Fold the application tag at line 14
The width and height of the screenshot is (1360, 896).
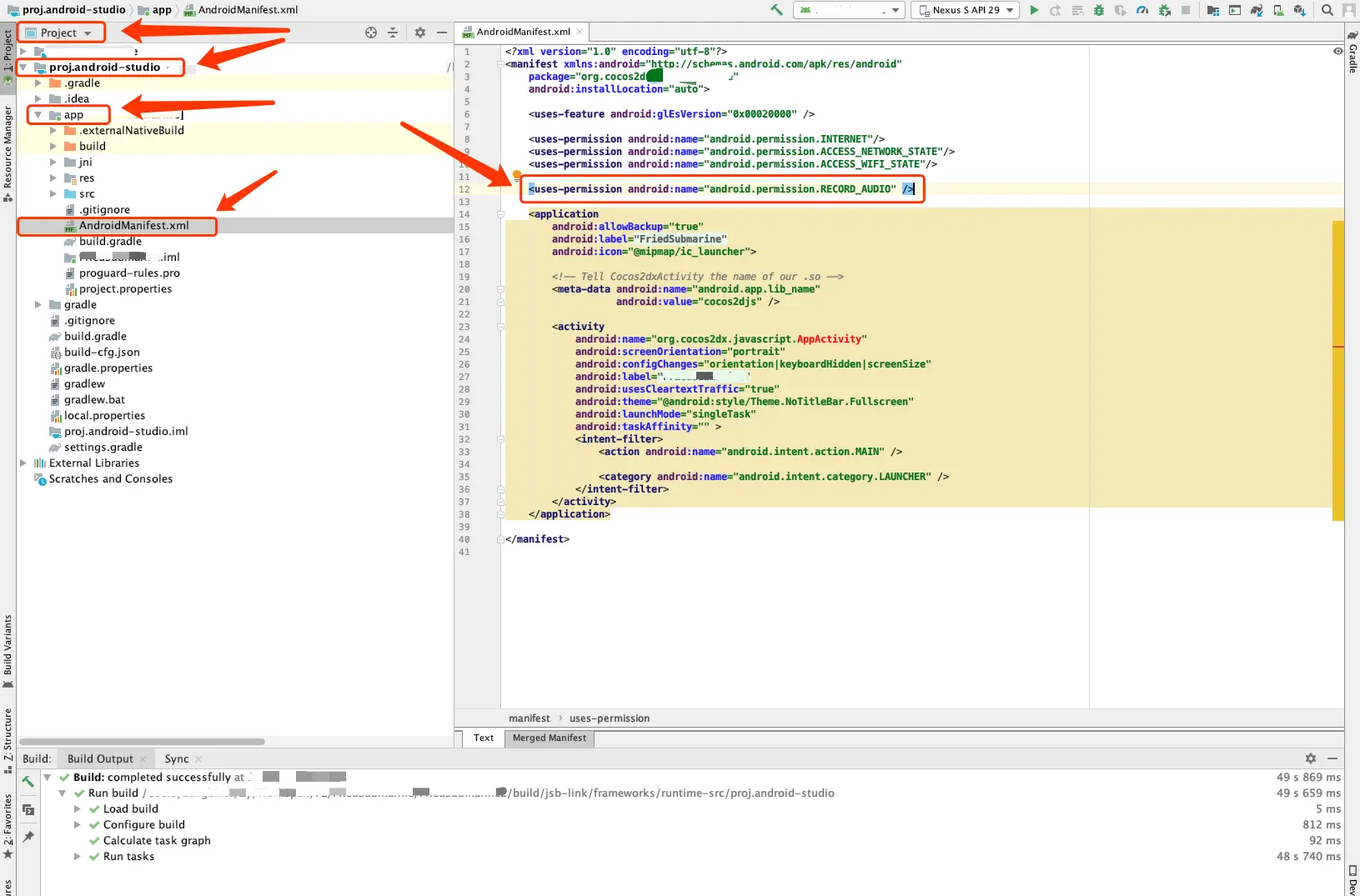pos(501,214)
